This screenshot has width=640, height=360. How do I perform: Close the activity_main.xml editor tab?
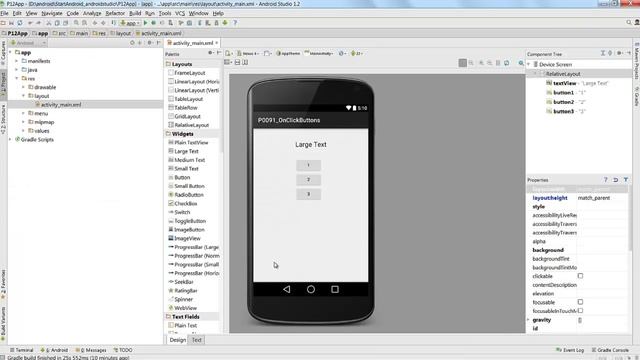[217, 42]
